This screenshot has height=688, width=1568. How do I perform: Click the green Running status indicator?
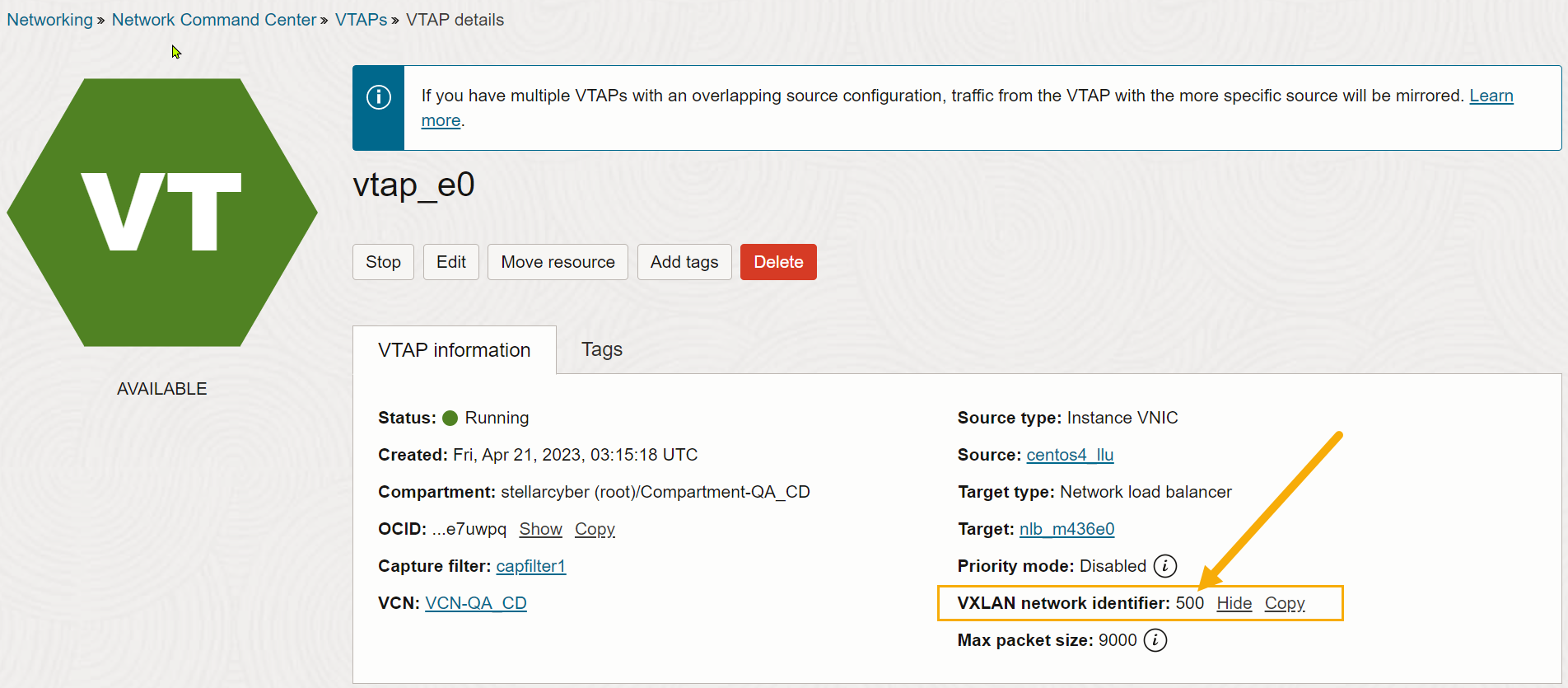pos(450,418)
